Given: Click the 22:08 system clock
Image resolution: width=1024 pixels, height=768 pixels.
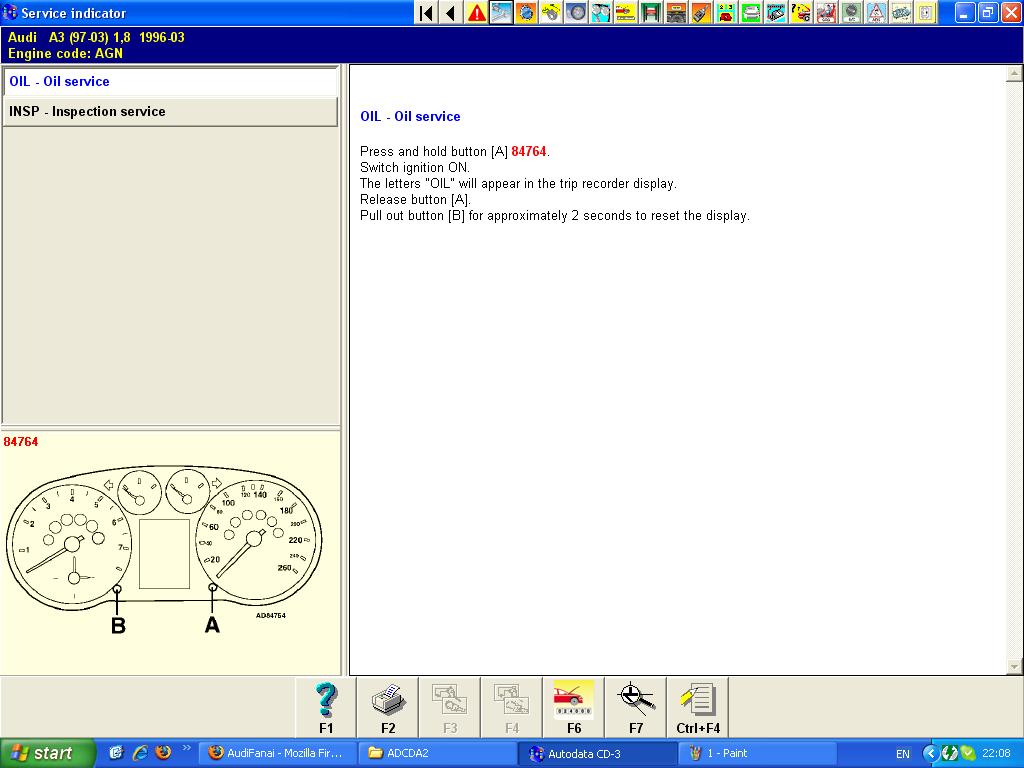Looking at the screenshot, I should tap(997, 754).
